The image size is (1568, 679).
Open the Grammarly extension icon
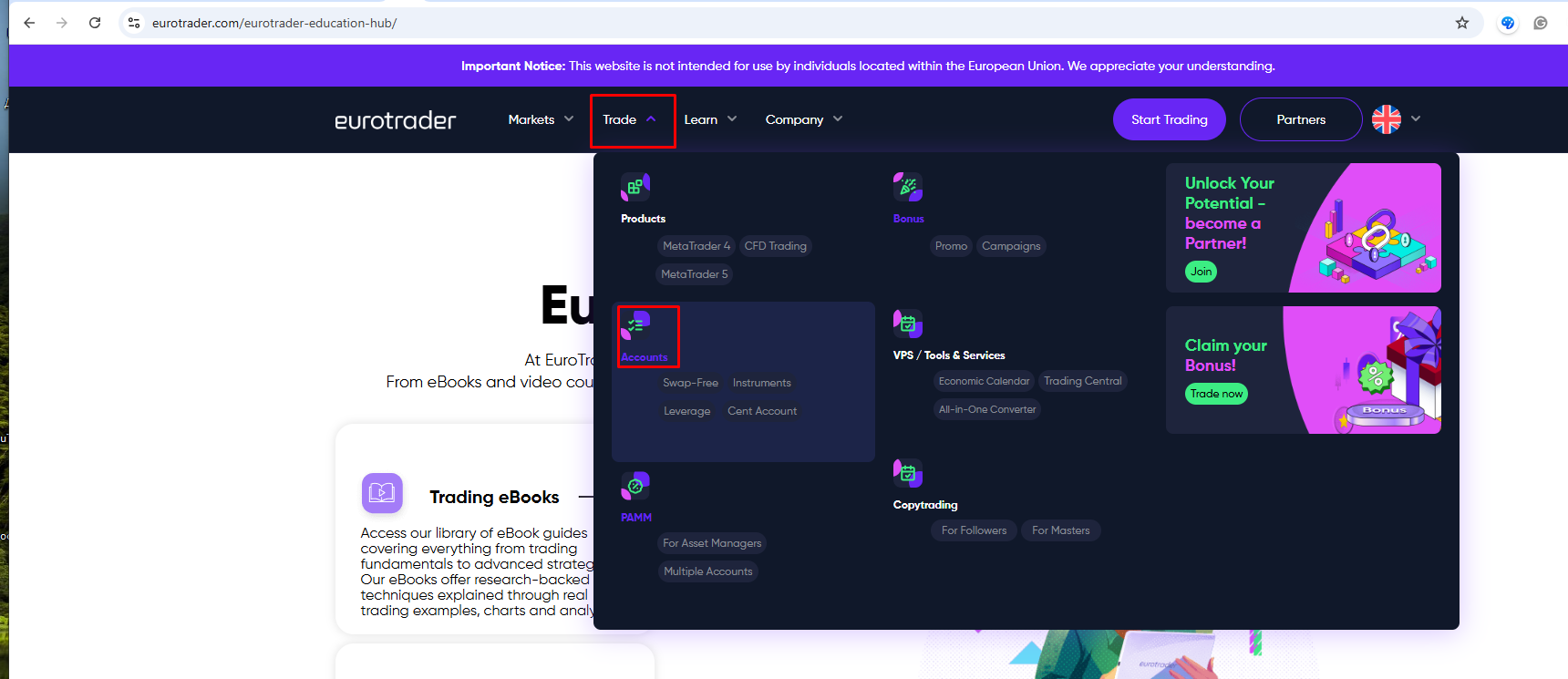(1541, 23)
